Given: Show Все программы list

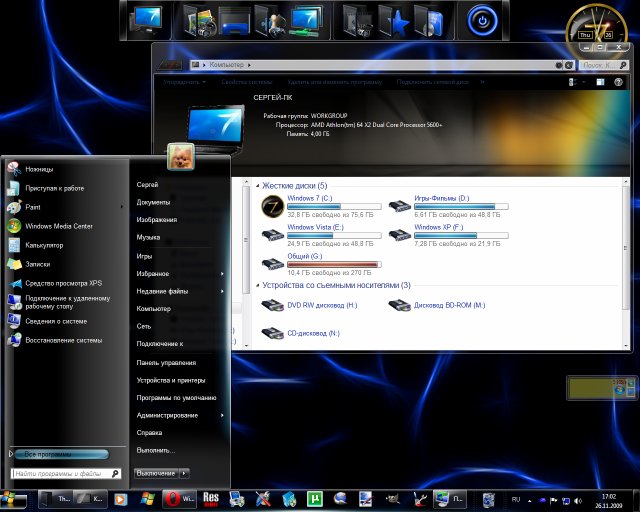Looking at the screenshot, I should (48, 454).
